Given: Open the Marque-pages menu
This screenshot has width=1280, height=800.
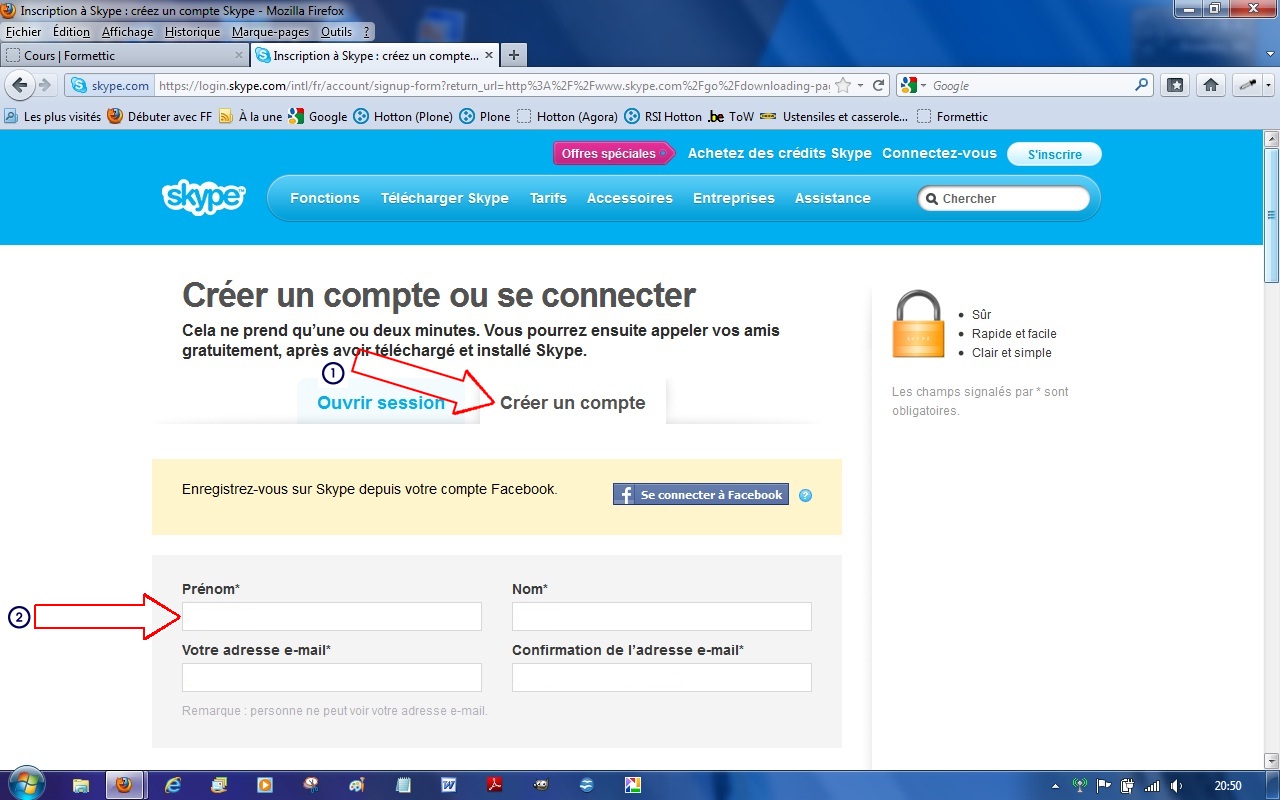Looking at the screenshot, I should coord(270,32).
